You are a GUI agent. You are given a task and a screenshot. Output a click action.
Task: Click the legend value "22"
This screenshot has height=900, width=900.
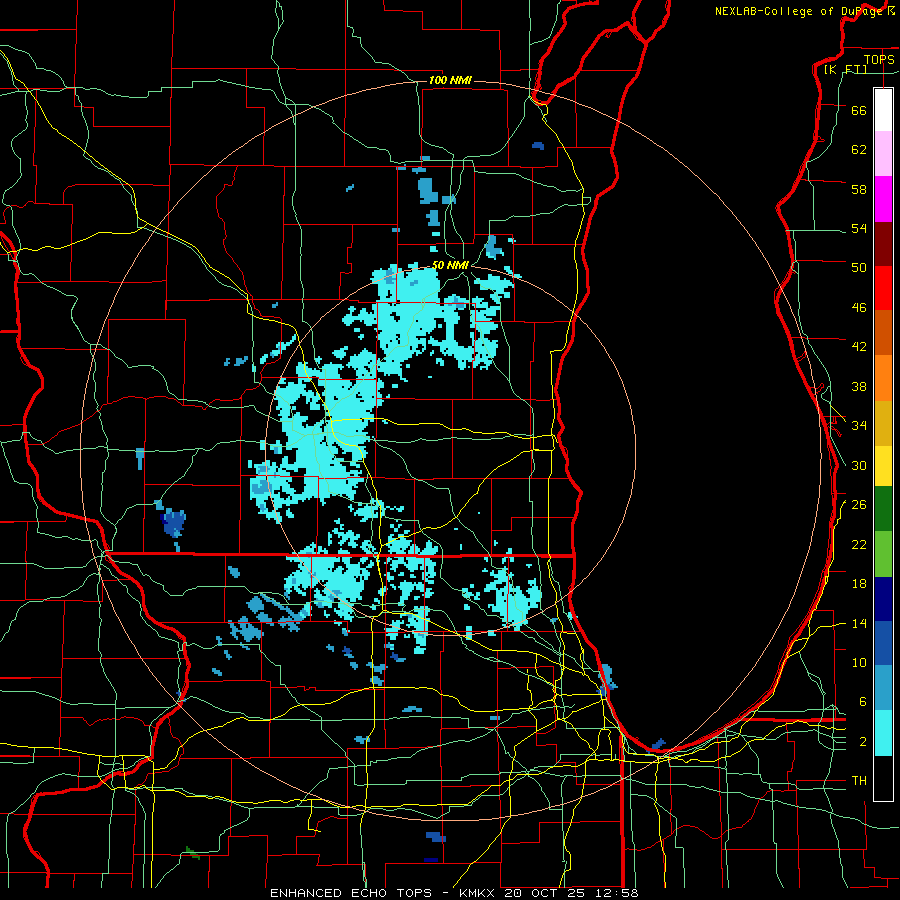(859, 545)
